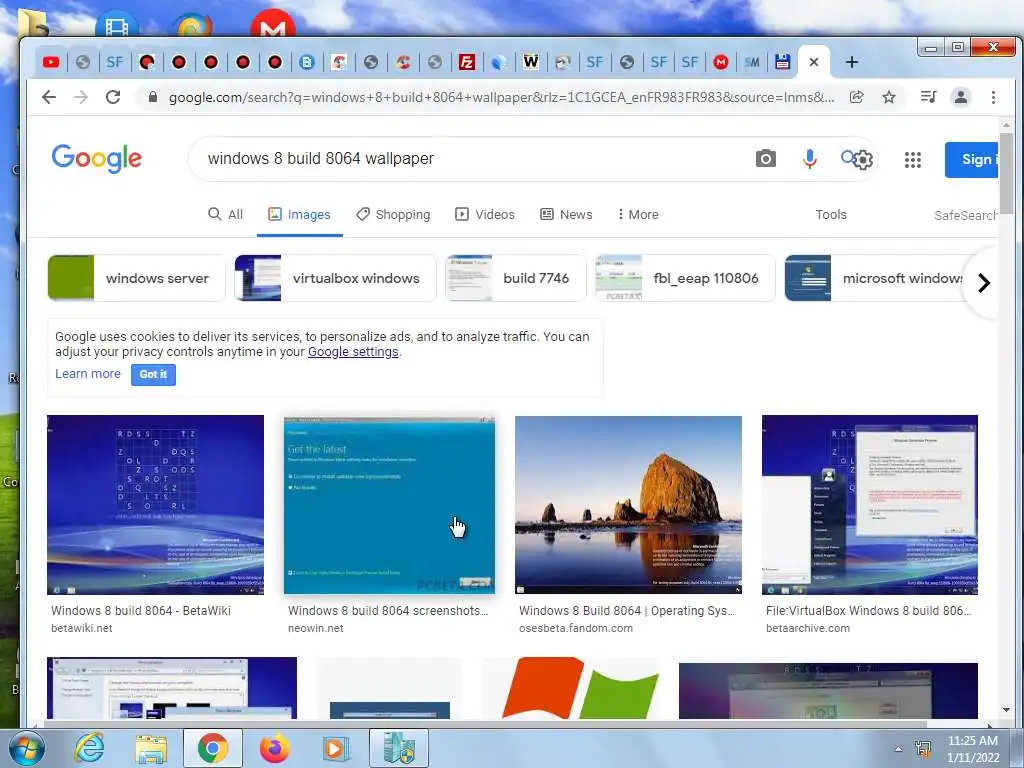Click the address bar URL
Screen dimensions: 1024x768
coord(501,97)
